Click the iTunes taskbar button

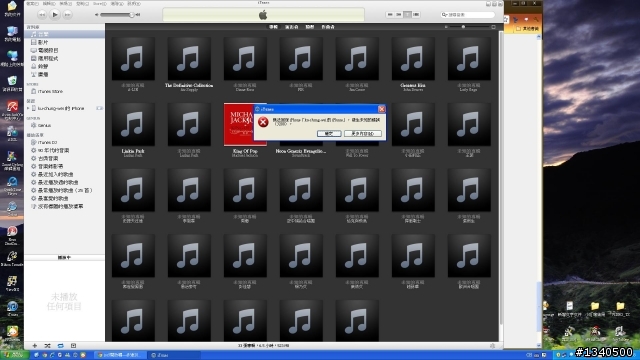pos(173,355)
